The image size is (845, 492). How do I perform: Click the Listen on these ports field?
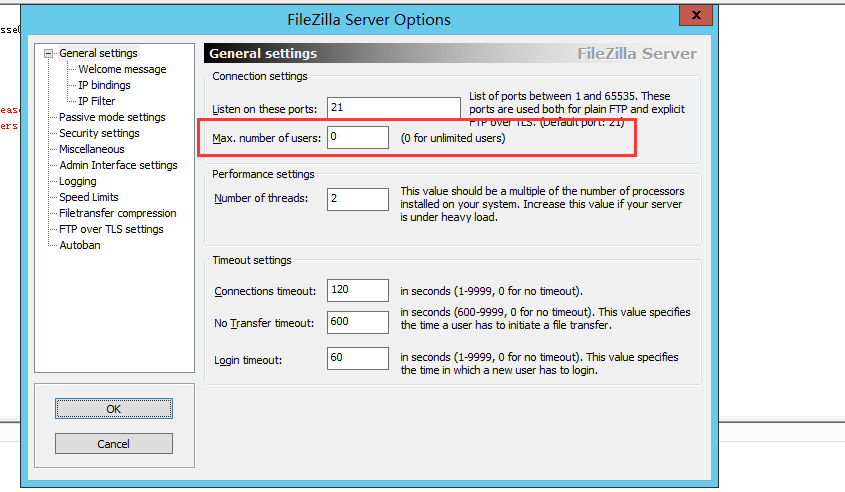[x=394, y=108]
